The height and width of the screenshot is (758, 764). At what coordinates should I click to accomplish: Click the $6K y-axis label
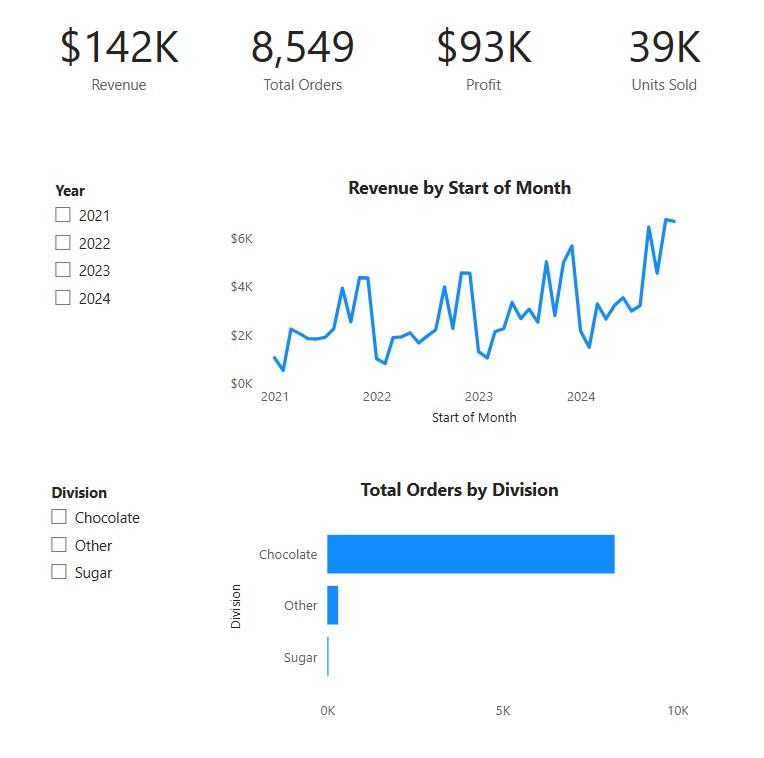pos(242,239)
